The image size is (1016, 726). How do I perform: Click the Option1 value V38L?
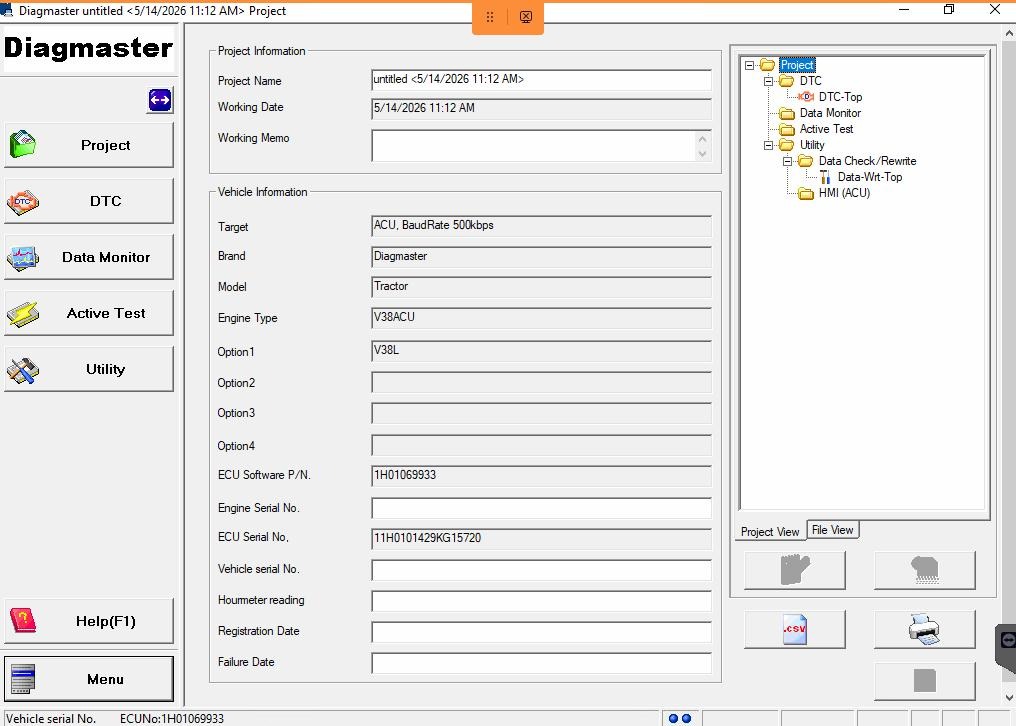(x=541, y=351)
